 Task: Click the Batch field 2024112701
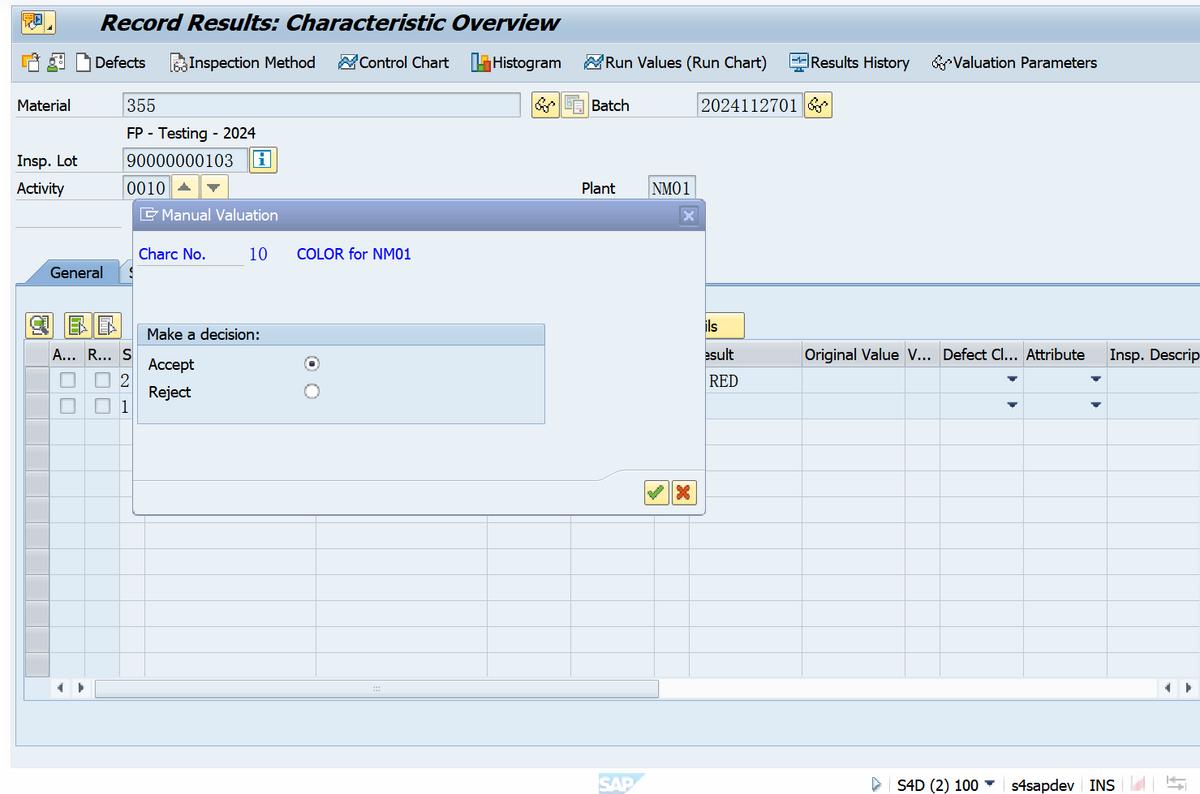click(749, 105)
